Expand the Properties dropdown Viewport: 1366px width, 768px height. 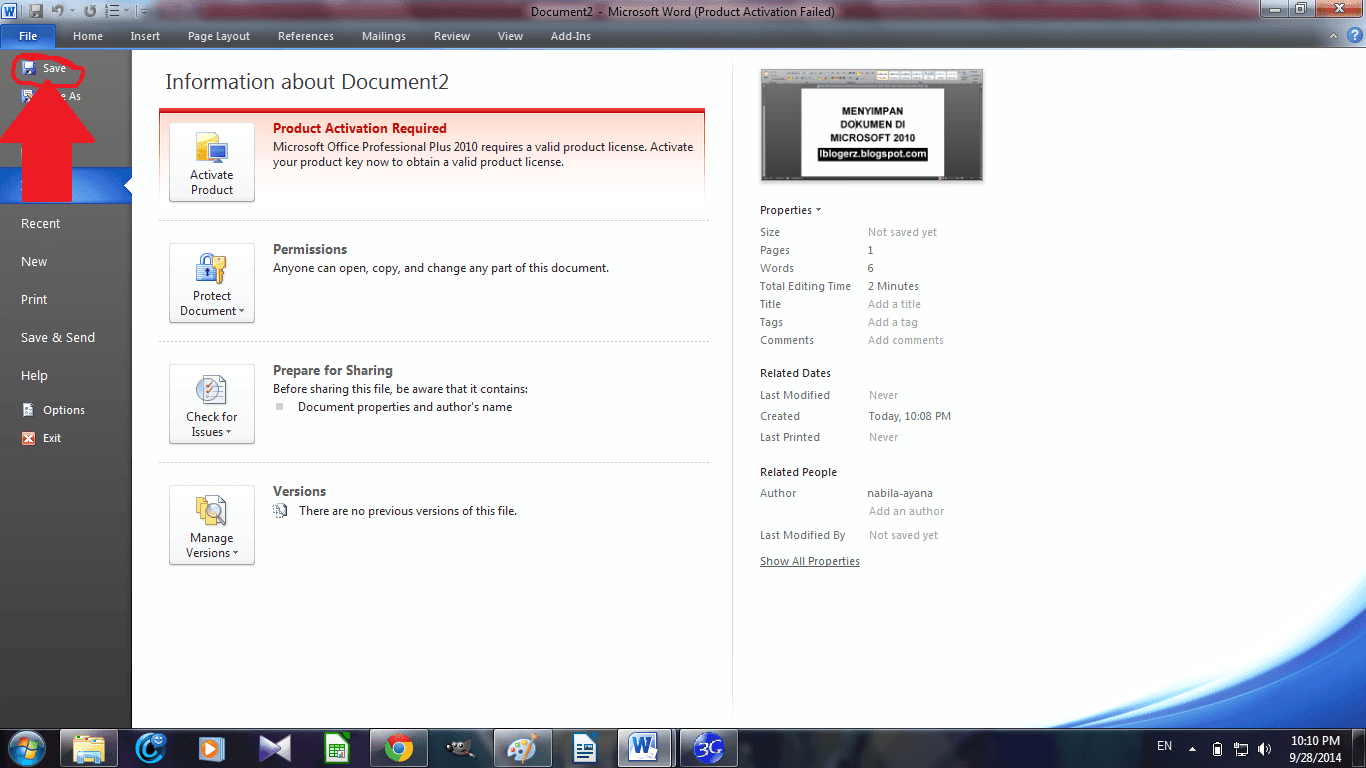(791, 210)
